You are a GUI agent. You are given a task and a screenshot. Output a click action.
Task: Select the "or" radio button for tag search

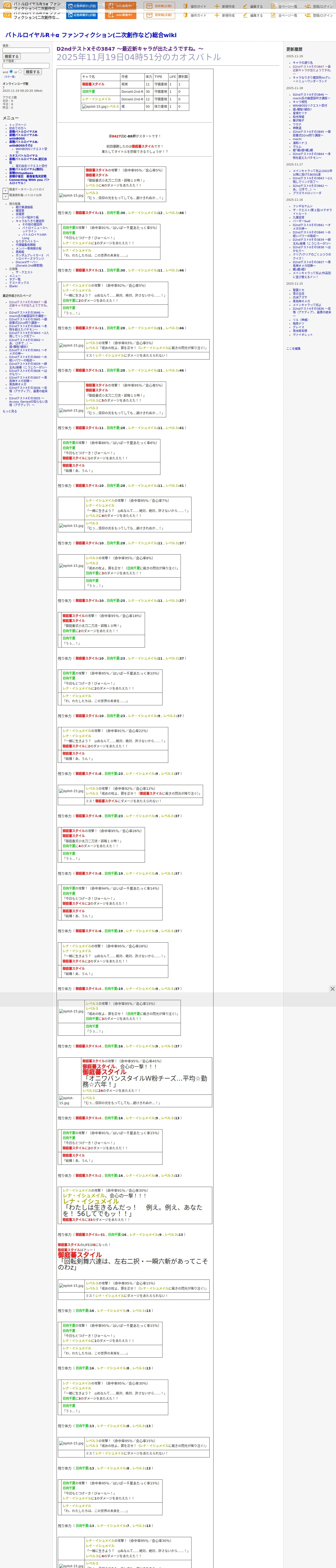tap(20, 72)
